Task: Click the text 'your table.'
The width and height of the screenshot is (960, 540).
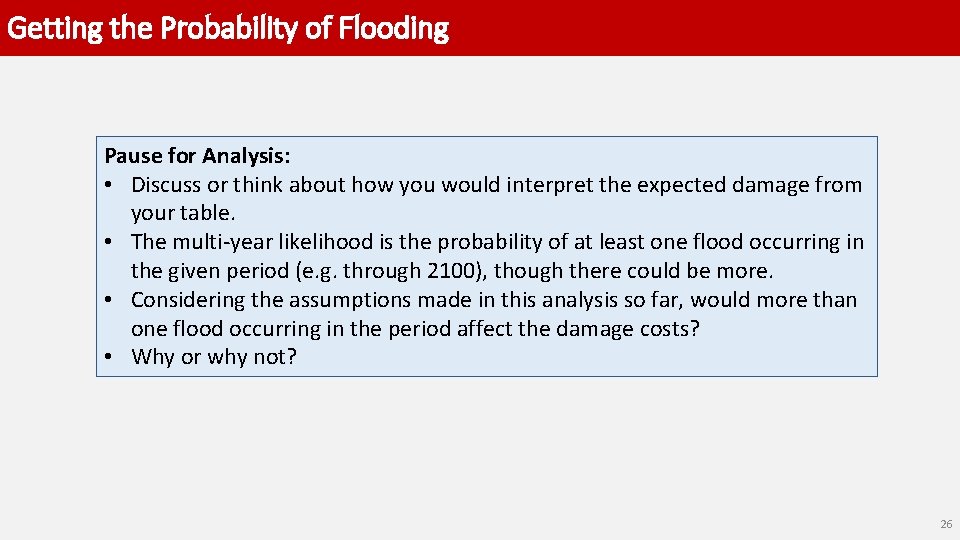Action: point(183,214)
